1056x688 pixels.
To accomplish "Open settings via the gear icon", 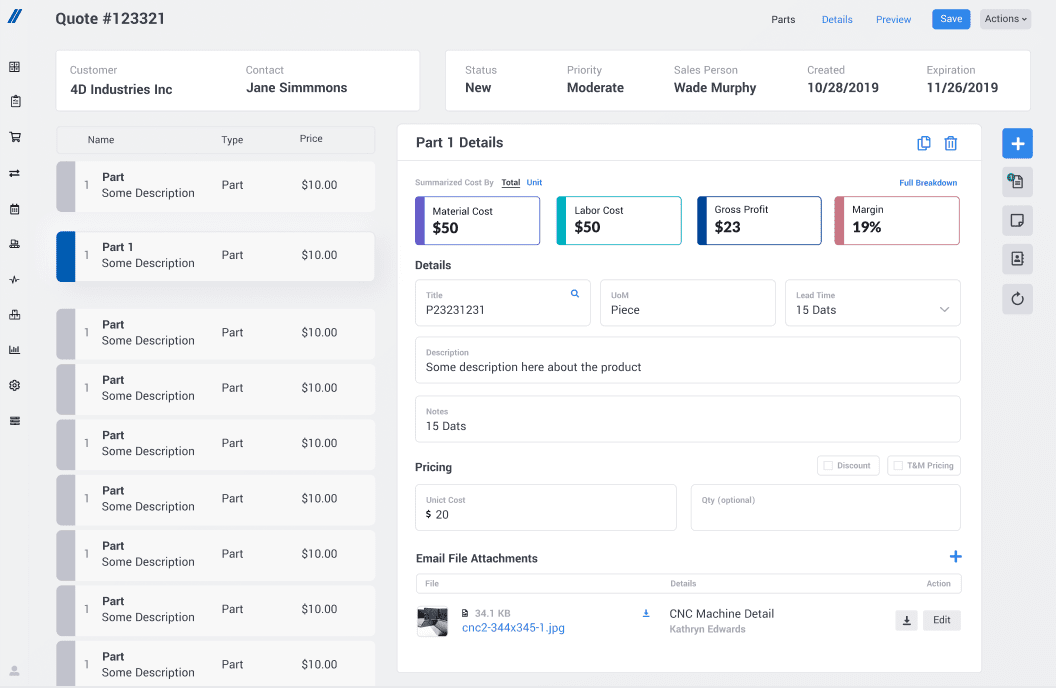I will pos(14,384).
